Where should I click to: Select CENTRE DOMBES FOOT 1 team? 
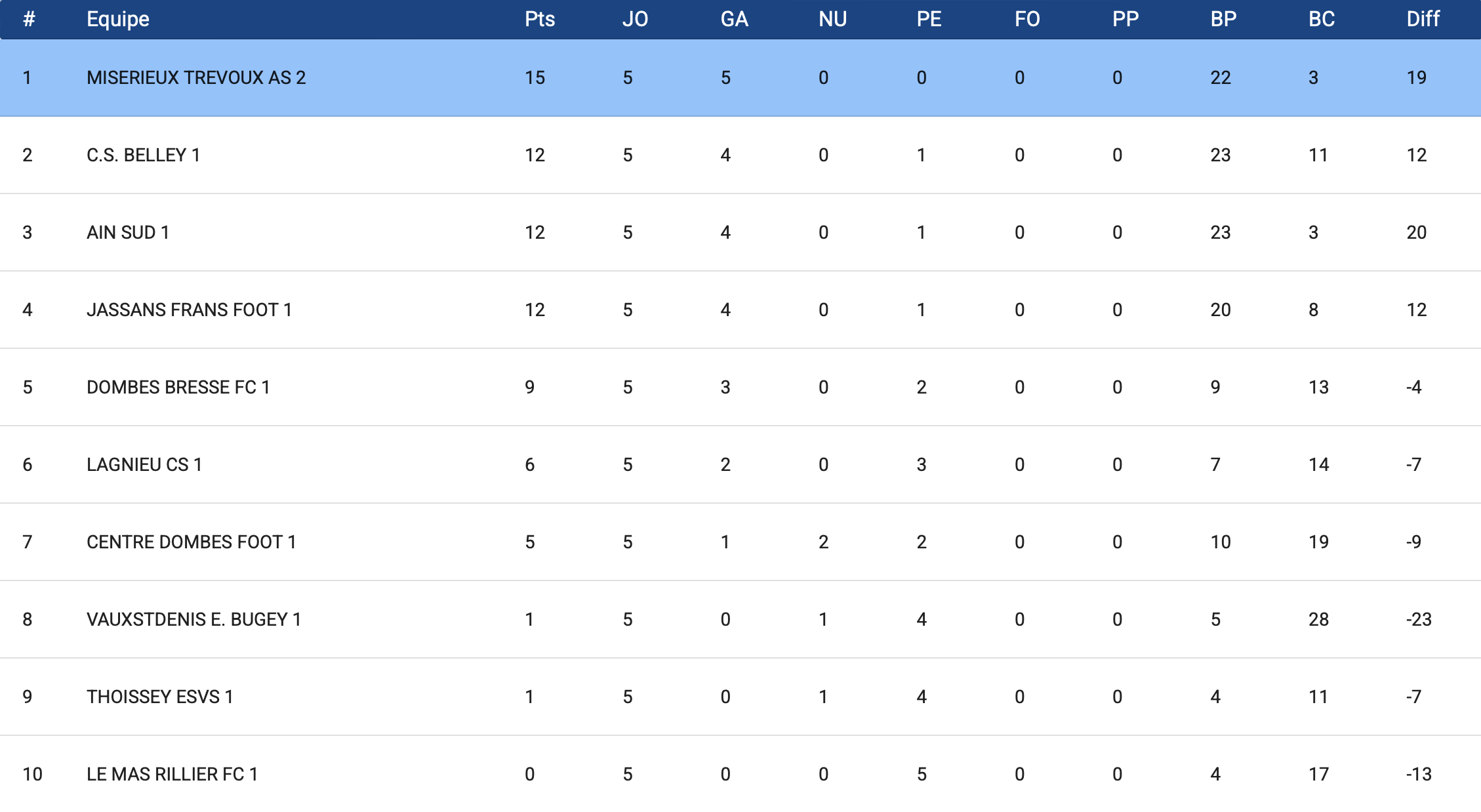[x=191, y=542]
